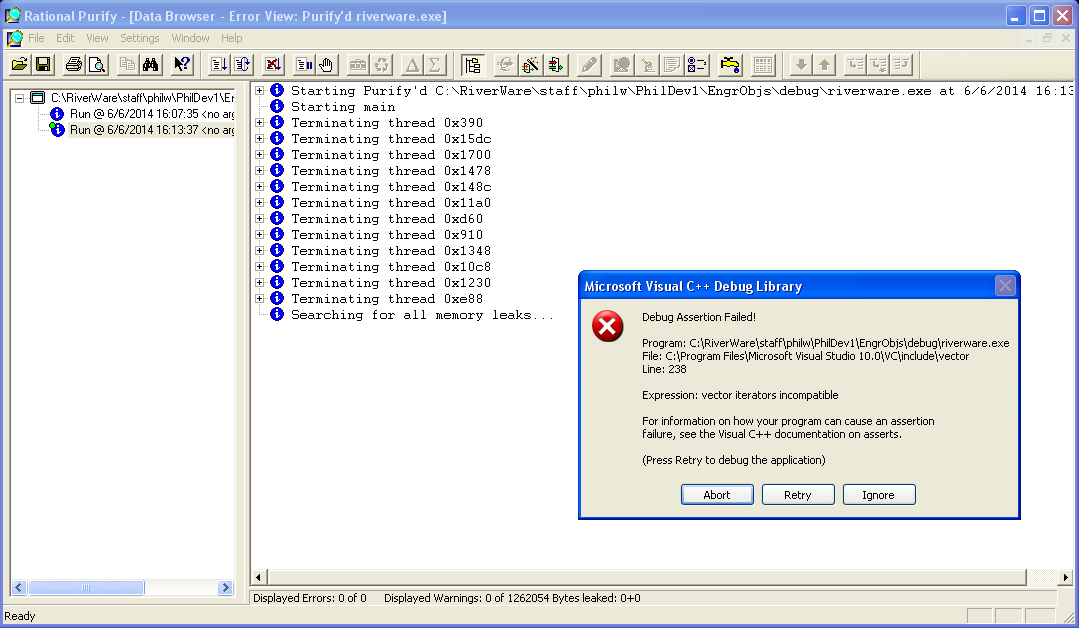
Task: Activate the context help arrow-question icon
Action: [182, 65]
